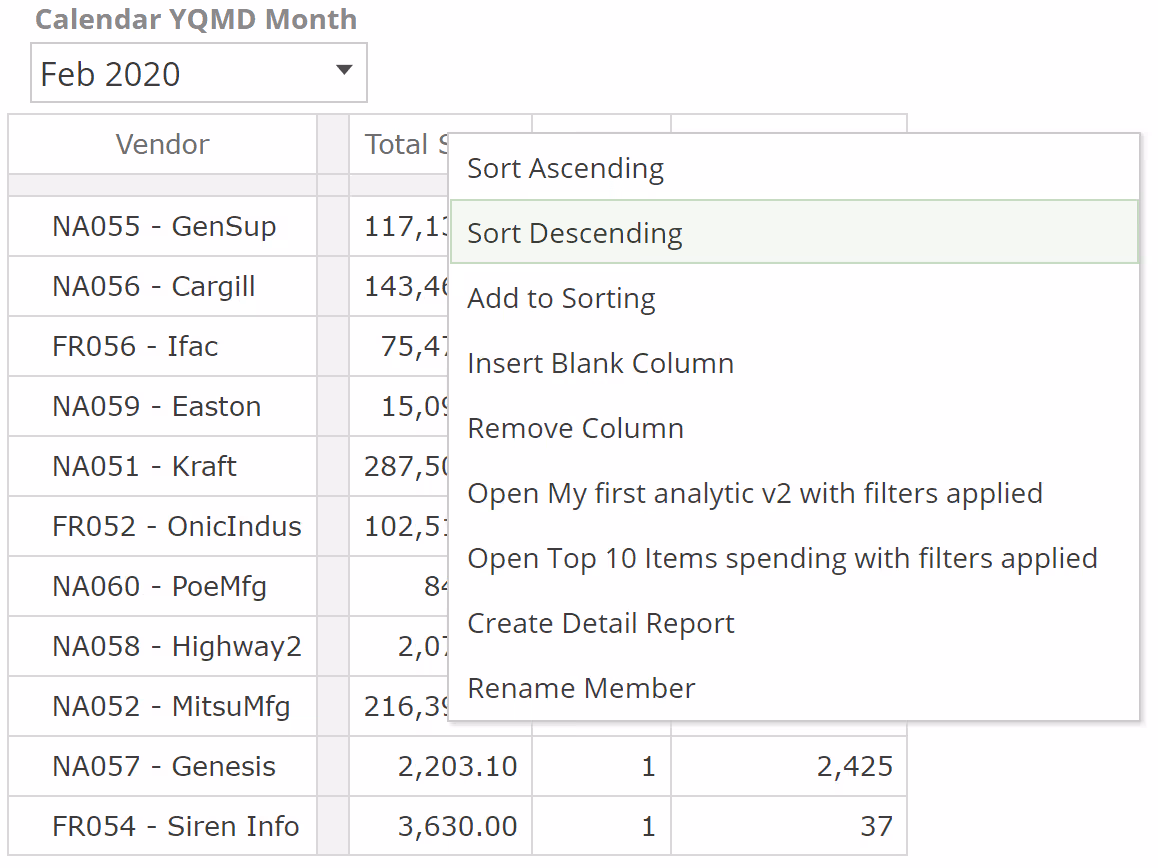The image size is (1158, 868).
Task: Click the NA057 - Genesis vendor cell
Action: (x=163, y=767)
